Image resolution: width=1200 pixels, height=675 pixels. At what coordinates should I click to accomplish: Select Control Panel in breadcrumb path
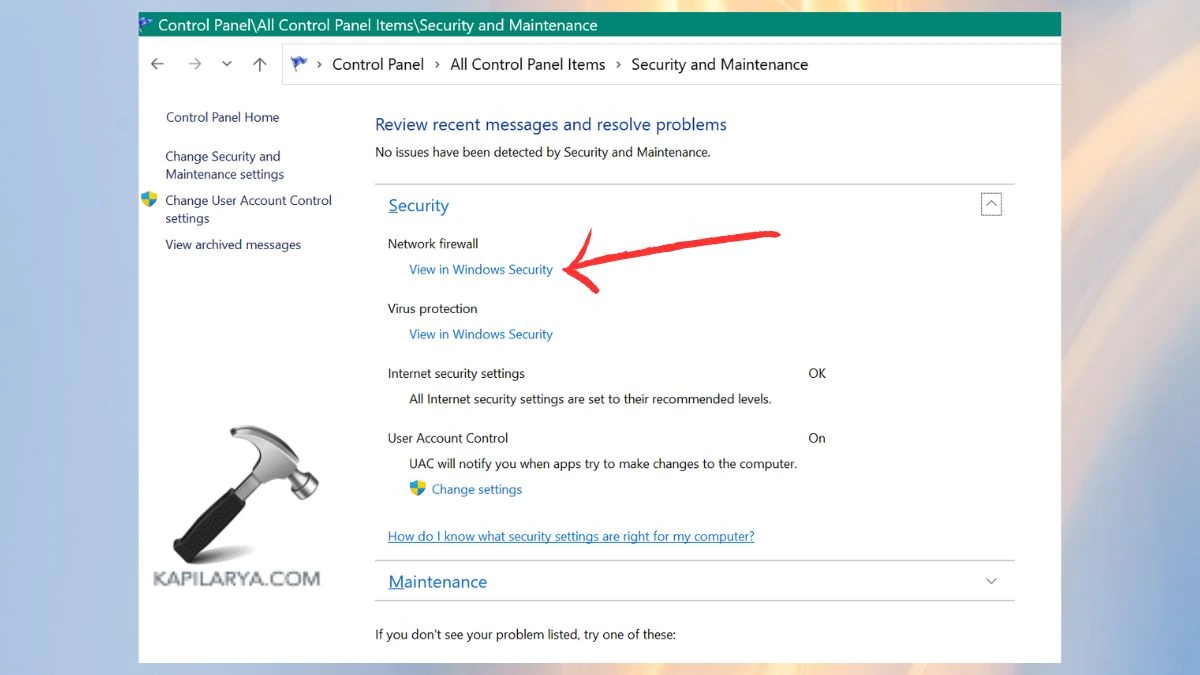pos(378,64)
